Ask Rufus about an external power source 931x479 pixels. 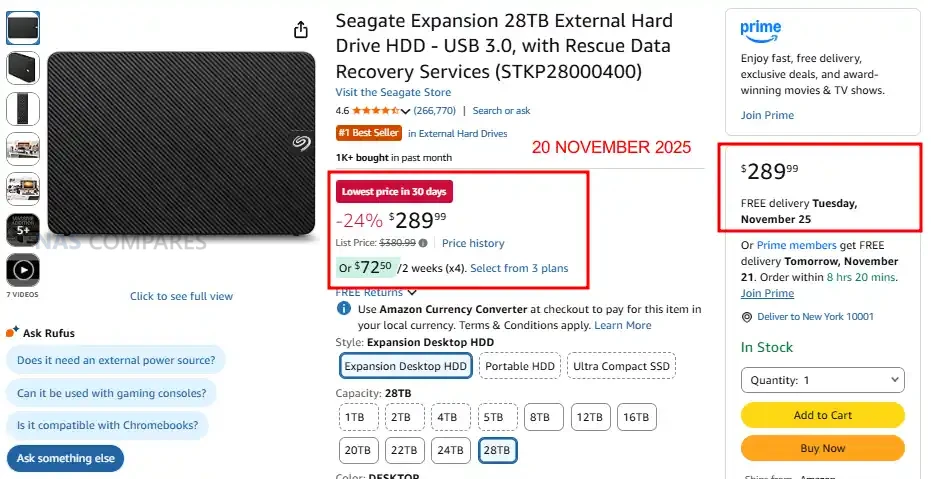coord(116,360)
